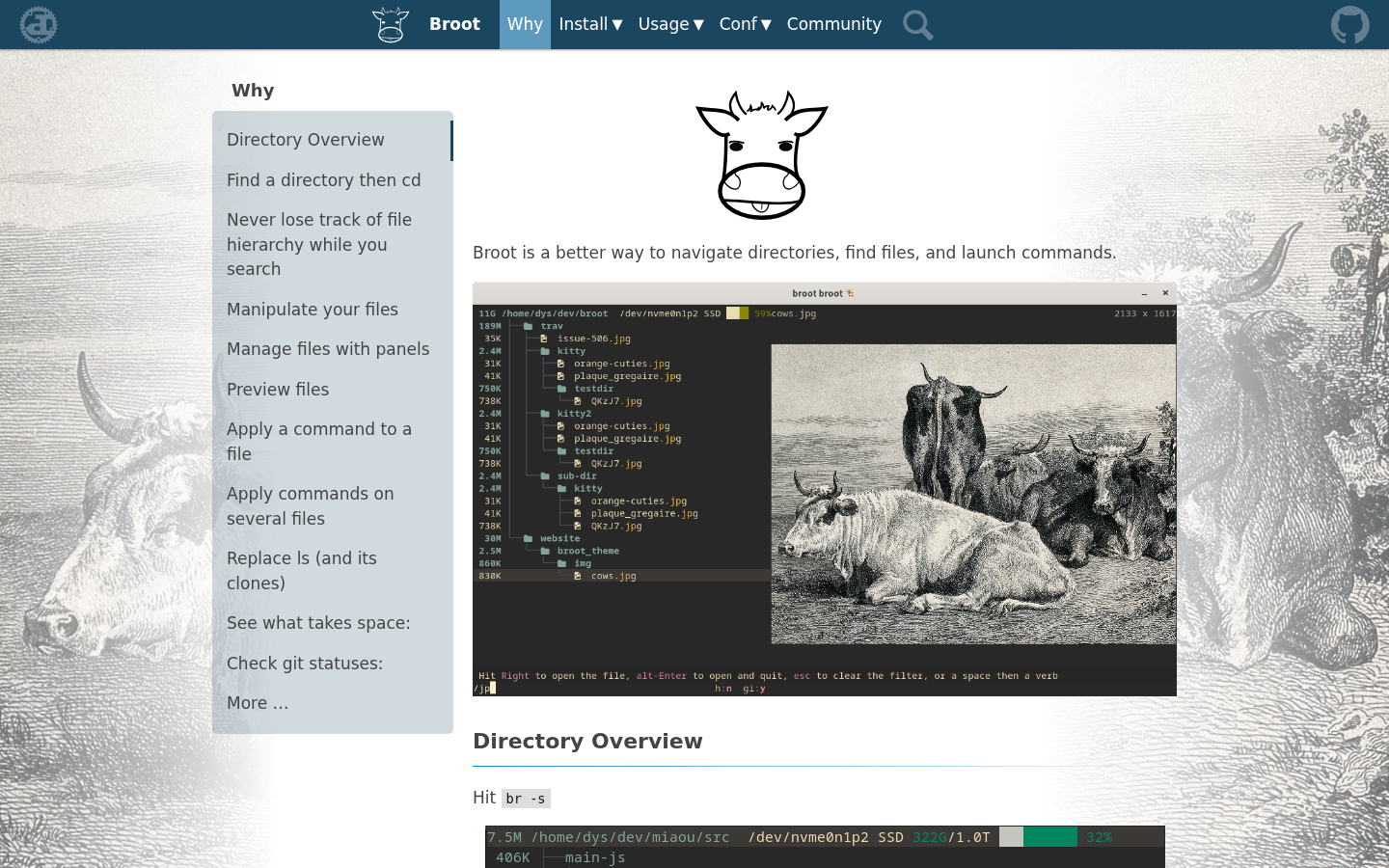Navigate to 'Manage files with panels'
The width and height of the screenshot is (1389, 868).
pos(333,349)
